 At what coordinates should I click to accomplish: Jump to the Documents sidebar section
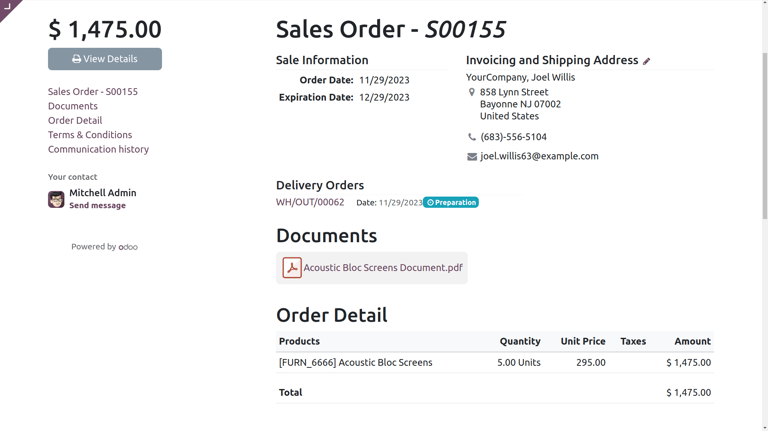(x=73, y=106)
